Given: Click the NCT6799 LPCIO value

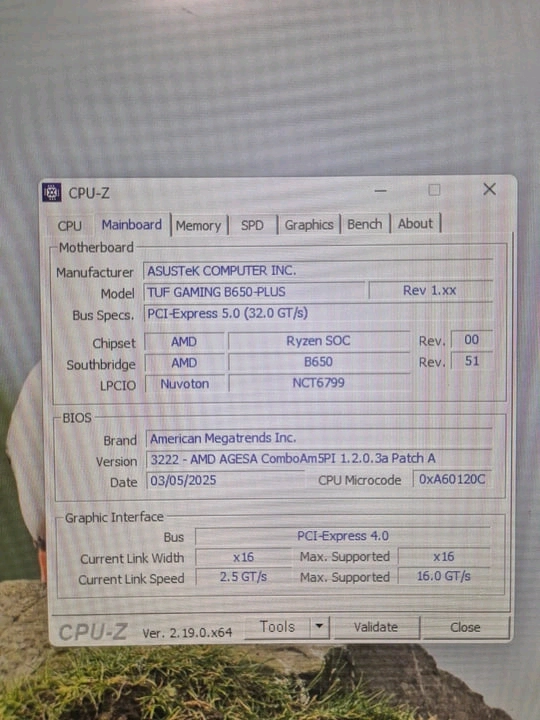Looking at the screenshot, I should pos(318,382).
